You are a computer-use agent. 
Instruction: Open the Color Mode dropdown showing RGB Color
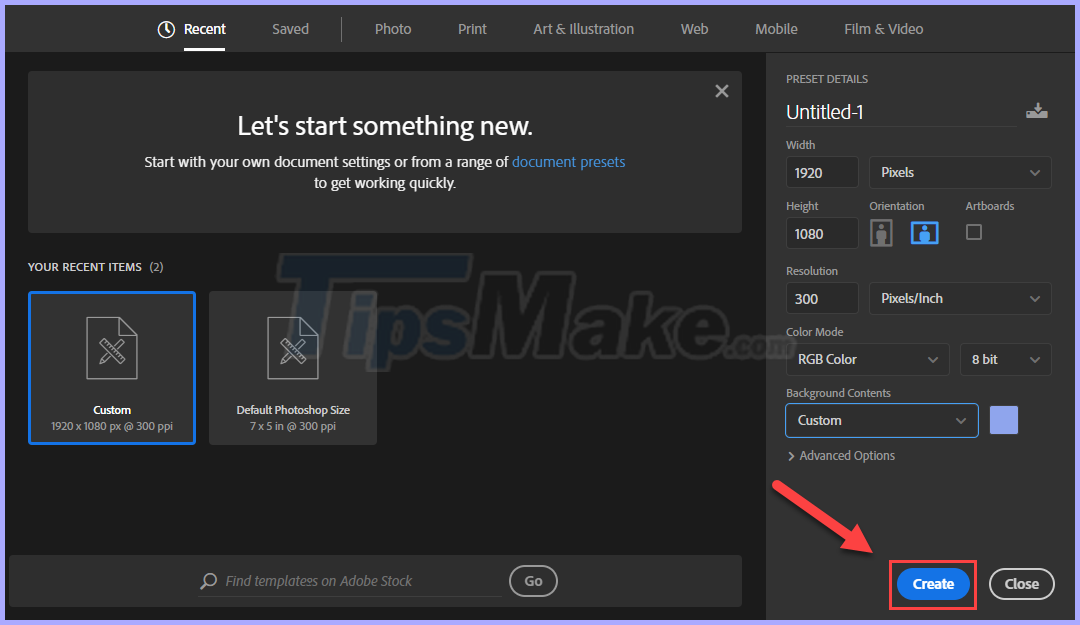pyautogui.click(x=866, y=358)
